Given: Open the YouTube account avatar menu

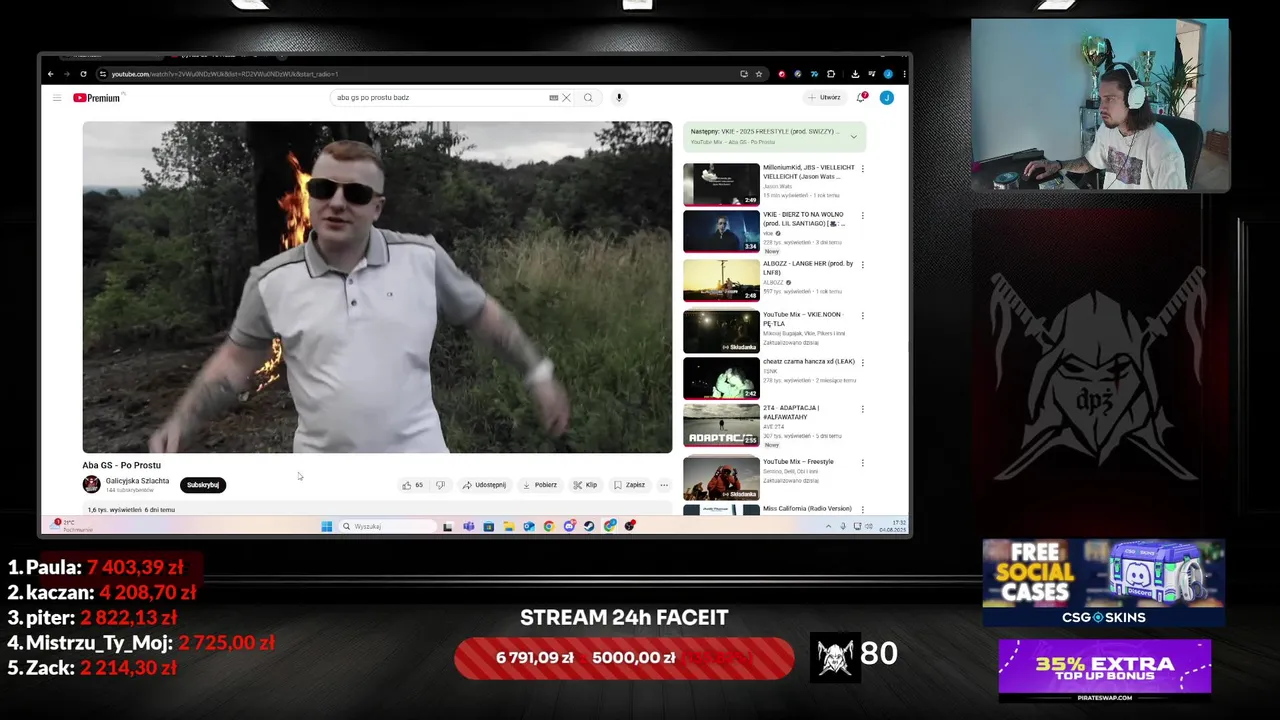Looking at the screenshot, I should [886, 98].
